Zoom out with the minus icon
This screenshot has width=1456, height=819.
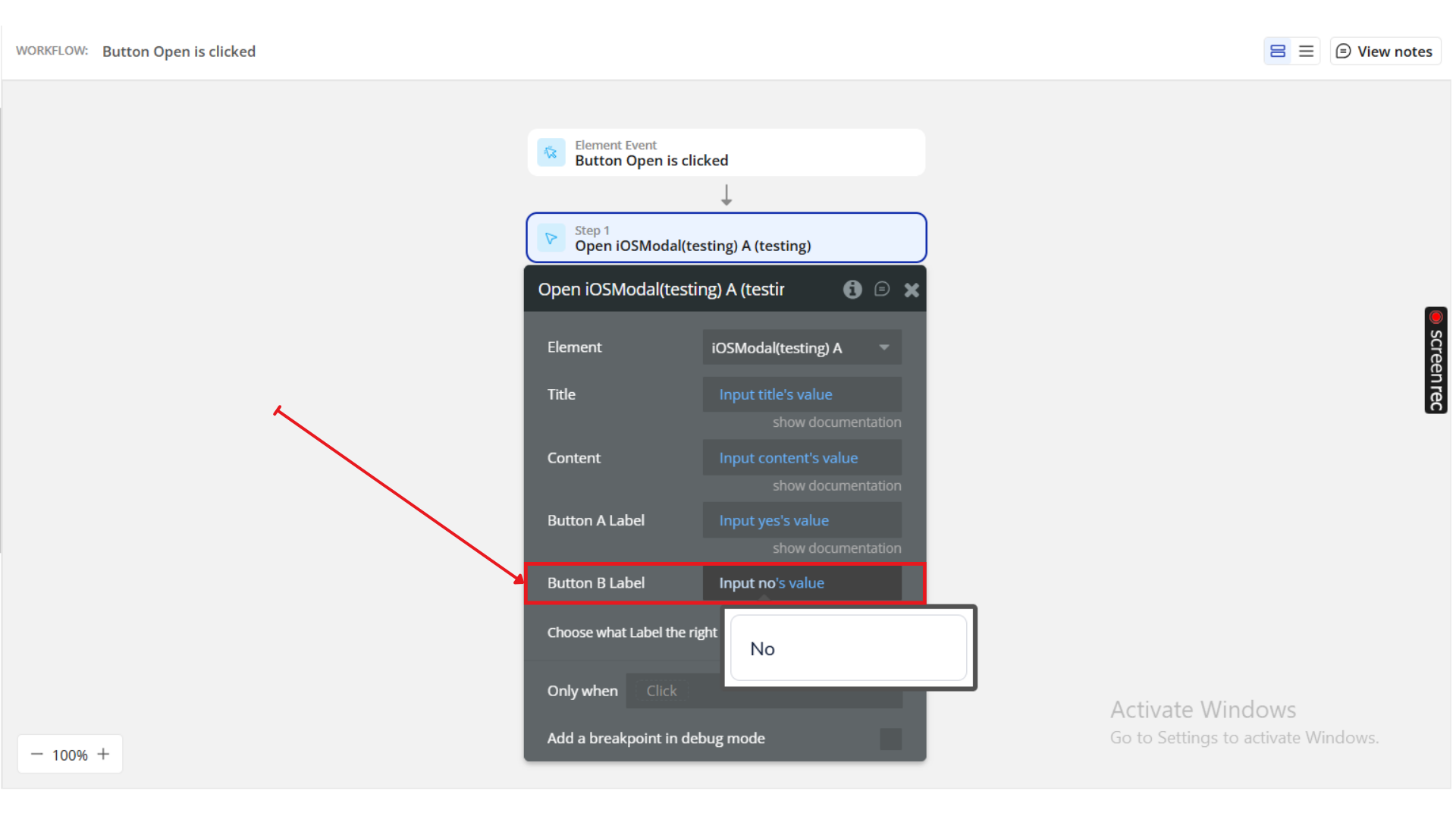36,754
